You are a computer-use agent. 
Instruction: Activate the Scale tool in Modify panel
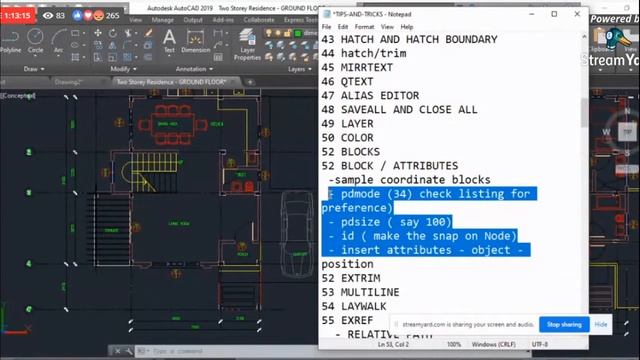click(113, 57)
